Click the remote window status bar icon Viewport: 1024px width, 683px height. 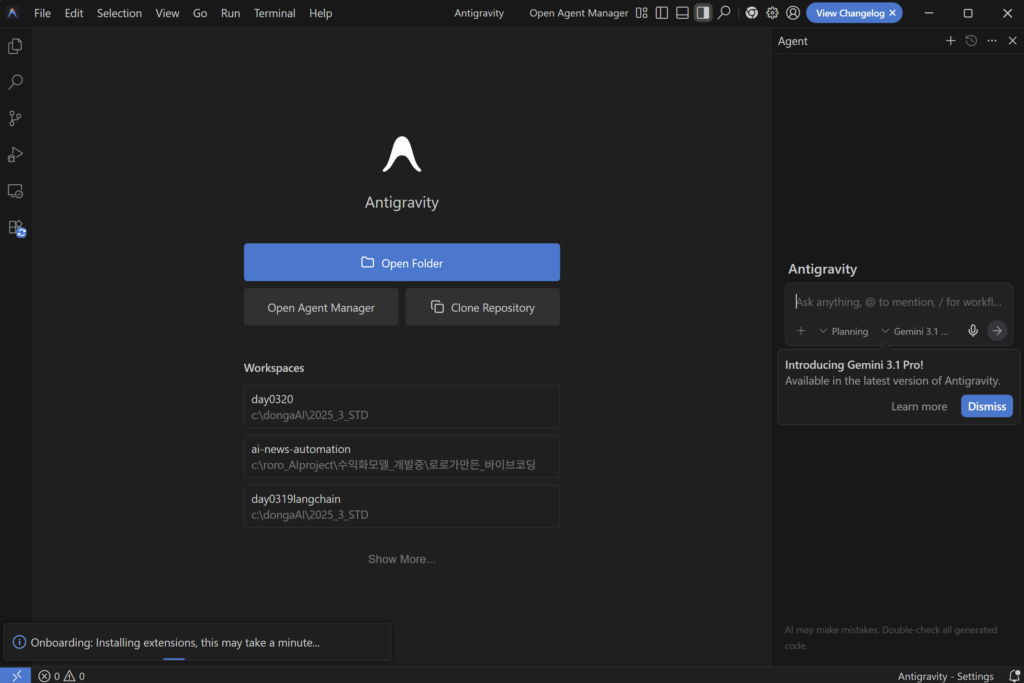click(x=16, y=675)
